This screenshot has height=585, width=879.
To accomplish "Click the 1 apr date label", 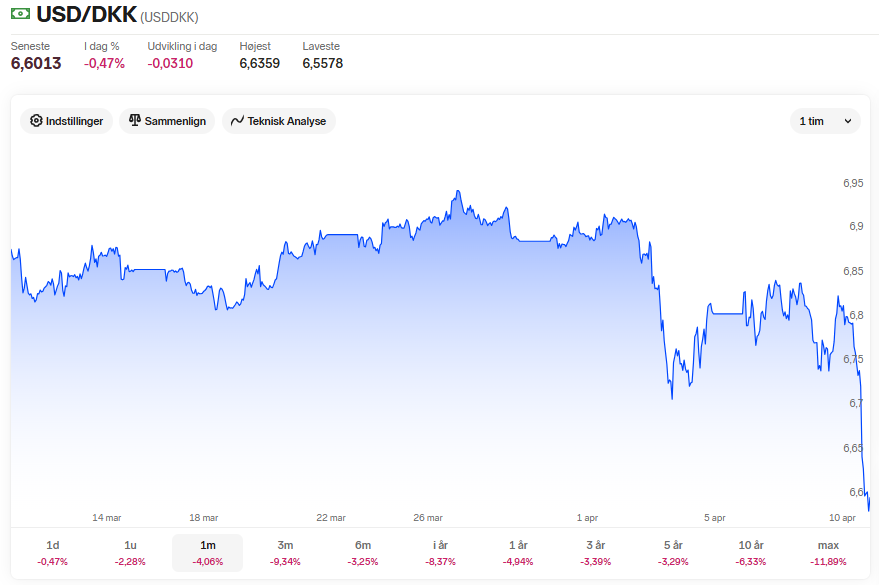I will click(x=587, y=518).
